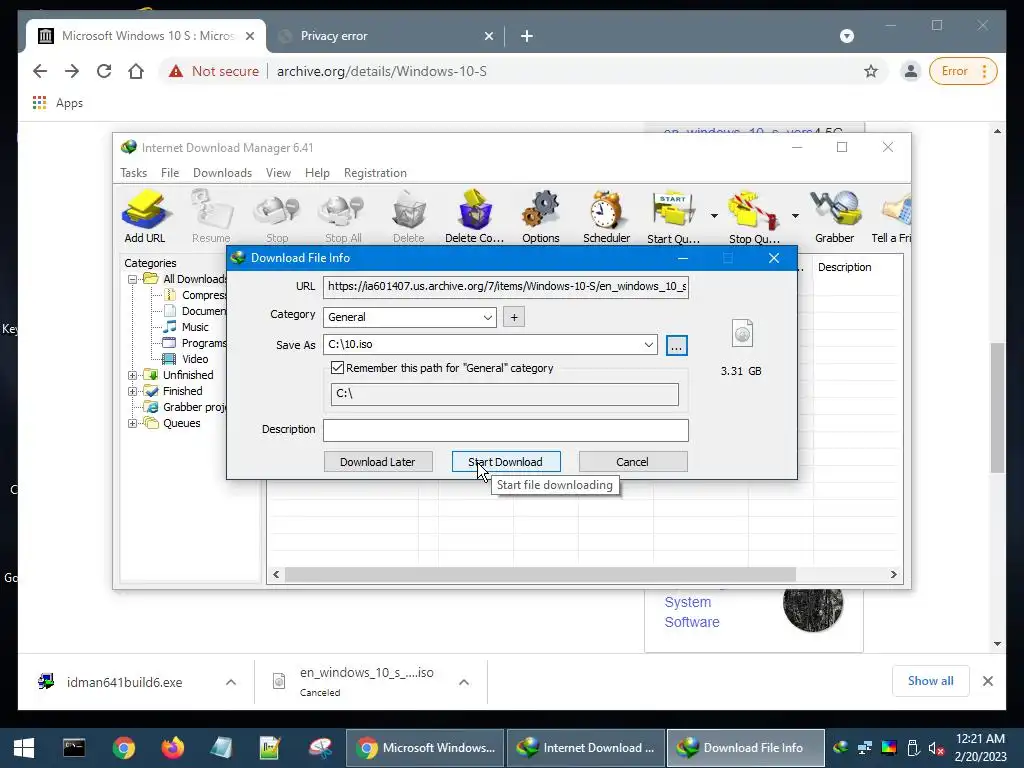Viewport: 1024px width, 768px height.
Task: Expand the Unfinished tree node
Action: coord(133,376)
